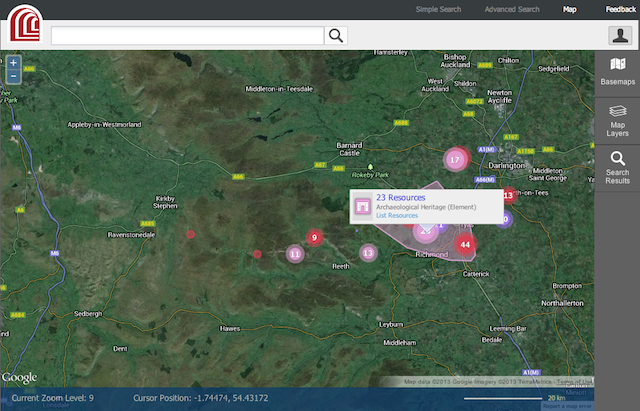The width and height of the screenshot is (640, 411).
Task: Click the Kirkby Stephen map label
Action: pyautogui.click(x=165, y=202)
